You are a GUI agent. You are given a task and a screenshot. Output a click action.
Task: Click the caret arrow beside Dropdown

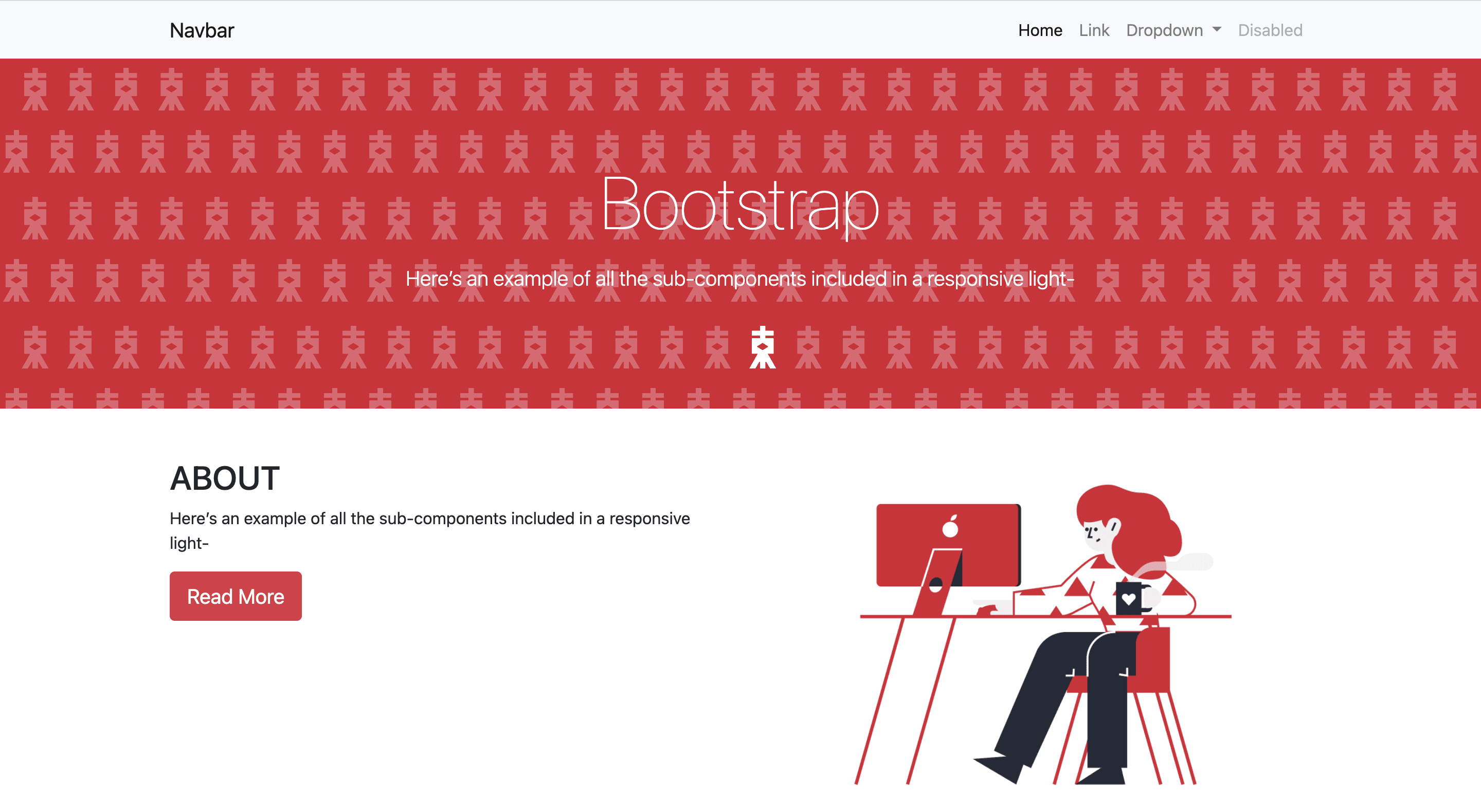pyautogui.click(x=1217, y=29)
